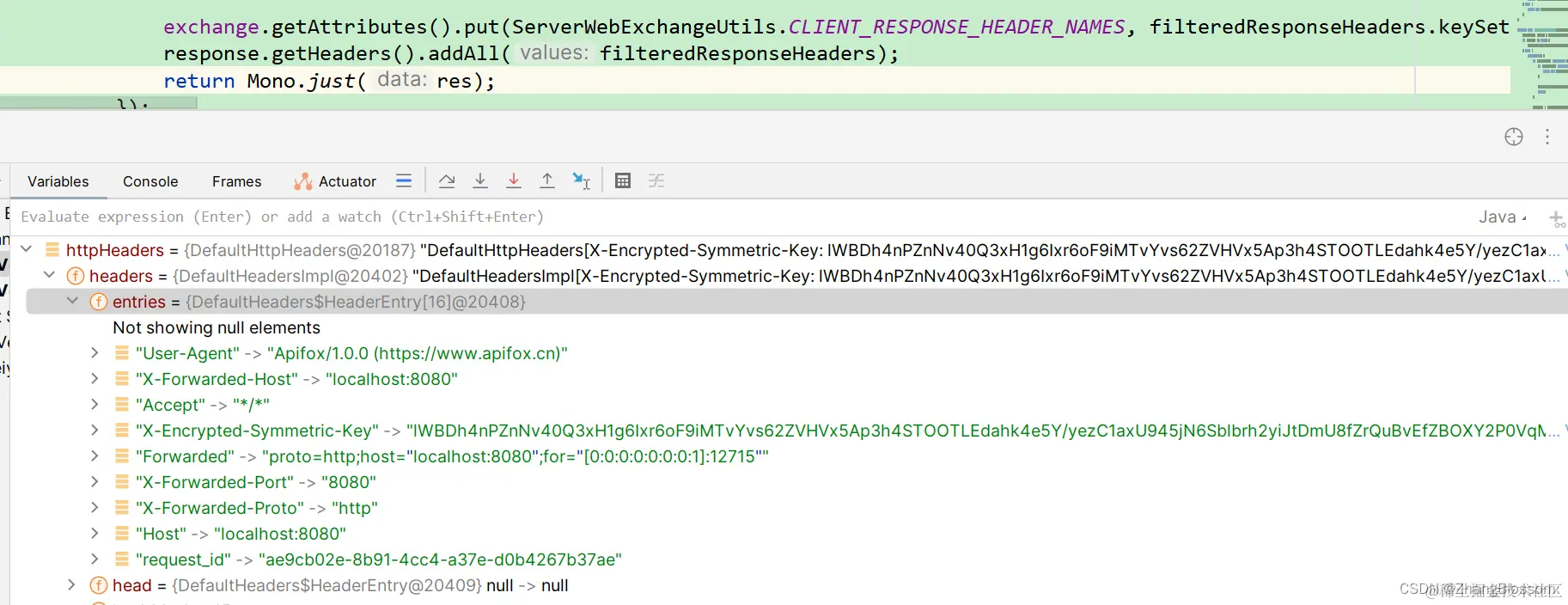Click CLIENT_RESPONSE_HEADER_NAMES constant in code

[x=956, y=27]
